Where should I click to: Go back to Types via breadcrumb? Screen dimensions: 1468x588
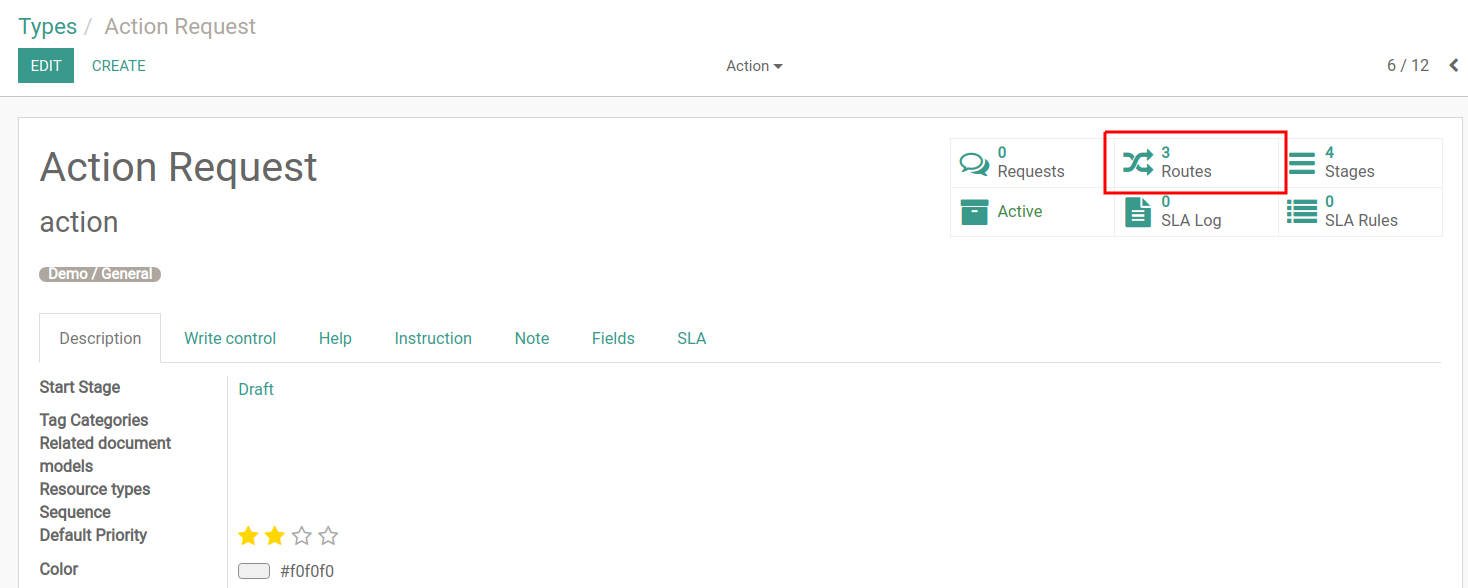(x=47, y=26)
